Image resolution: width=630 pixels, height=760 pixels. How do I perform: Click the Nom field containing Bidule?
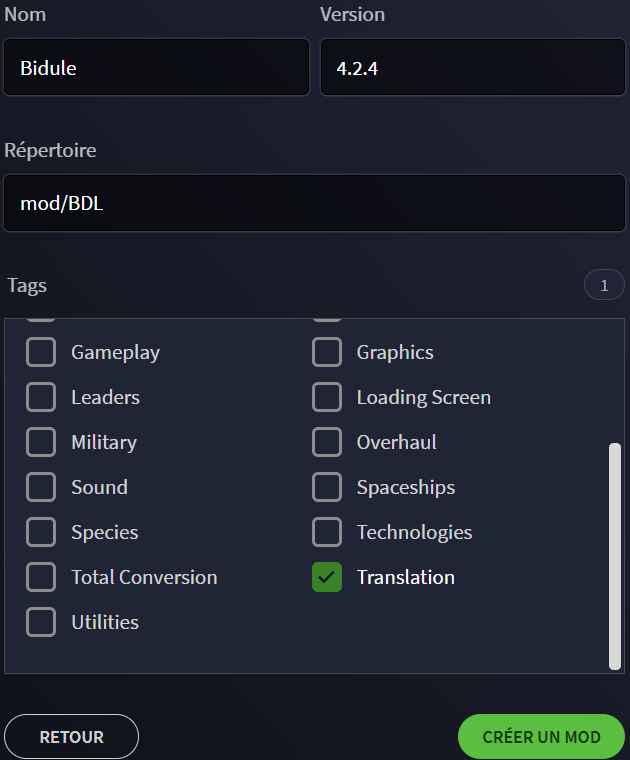click(157, 67)
